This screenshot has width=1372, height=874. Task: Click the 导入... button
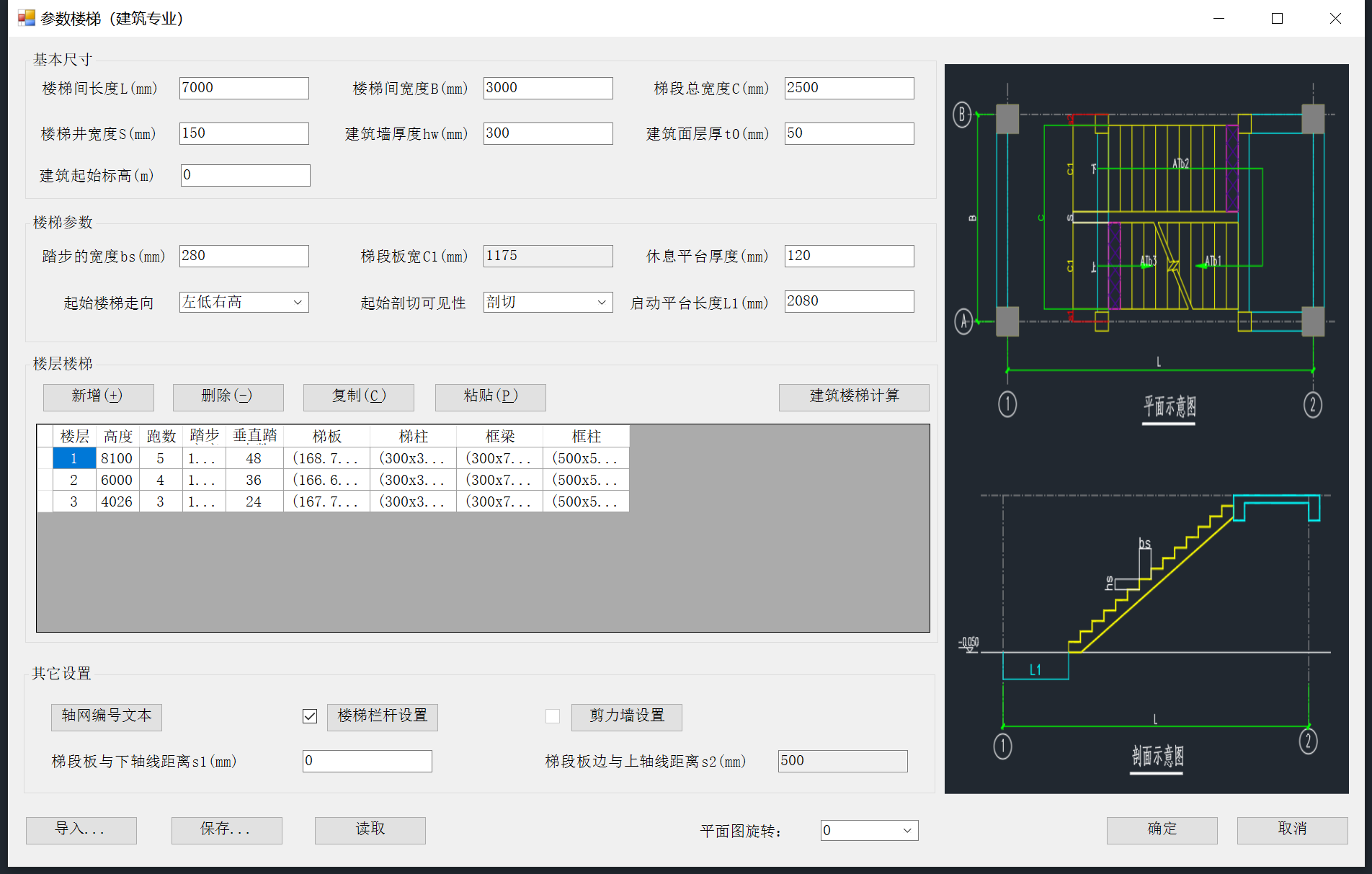click(x=81, y=829)
